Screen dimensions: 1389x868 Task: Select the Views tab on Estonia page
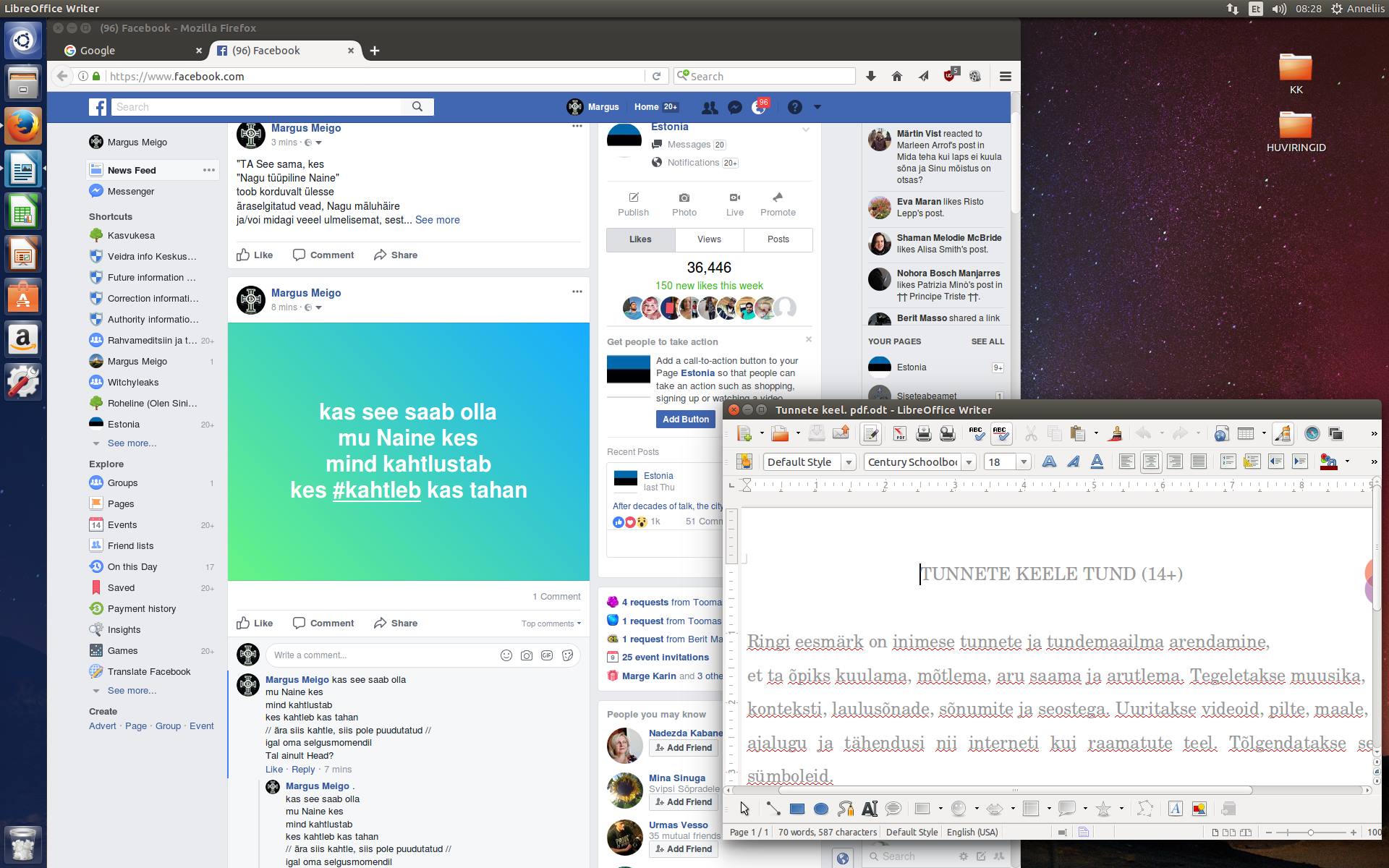(708, 239)
